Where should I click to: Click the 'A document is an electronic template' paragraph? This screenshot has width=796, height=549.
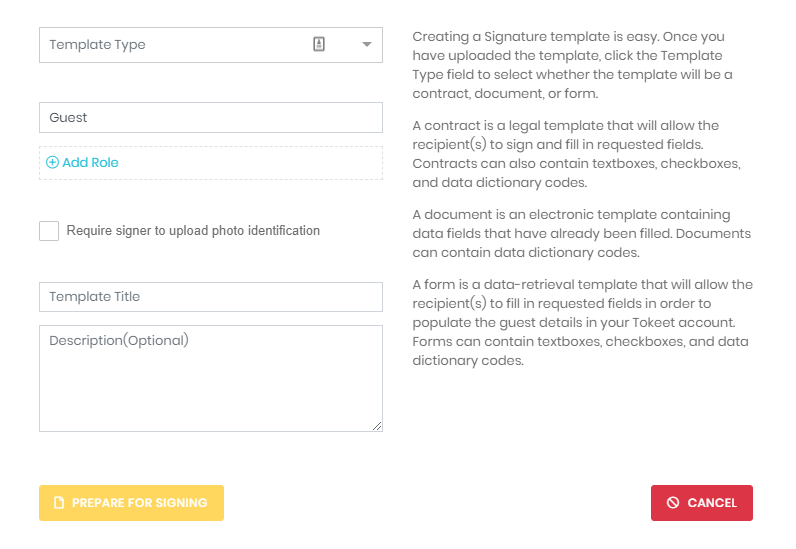[582, 234]
